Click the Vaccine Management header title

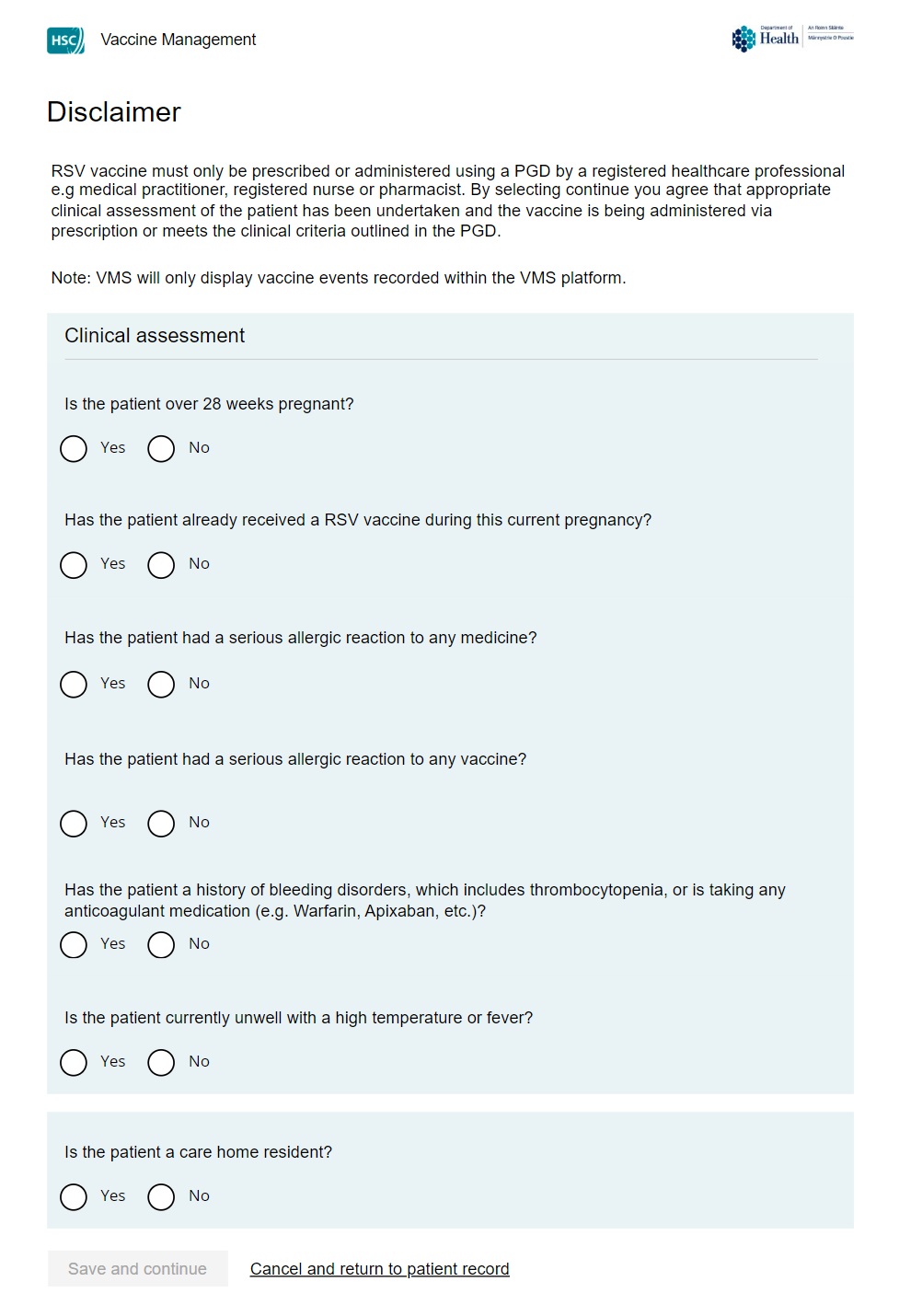pyautogui.click(x=179, y=40)
